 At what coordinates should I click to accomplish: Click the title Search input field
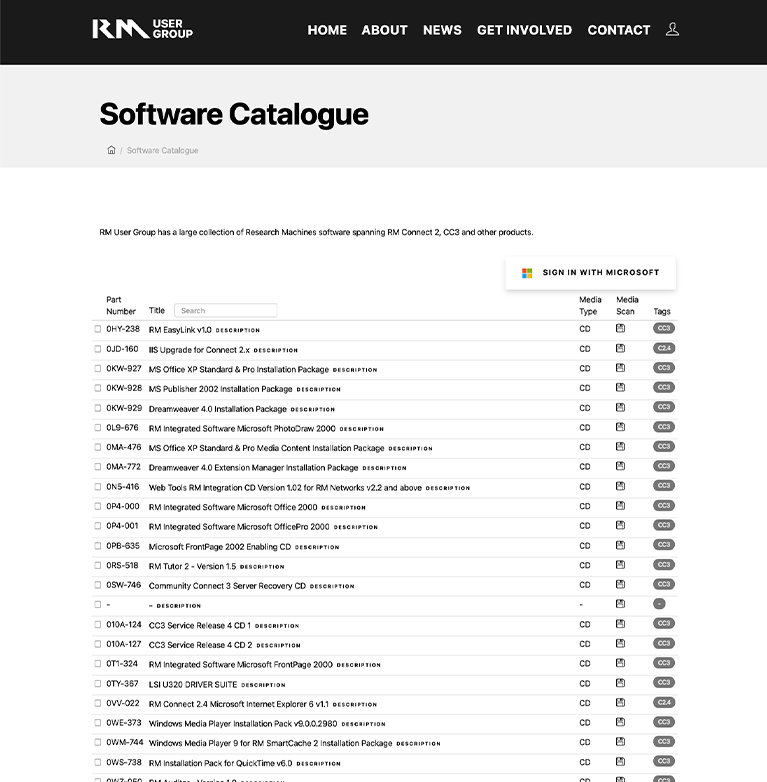[225, 310]
